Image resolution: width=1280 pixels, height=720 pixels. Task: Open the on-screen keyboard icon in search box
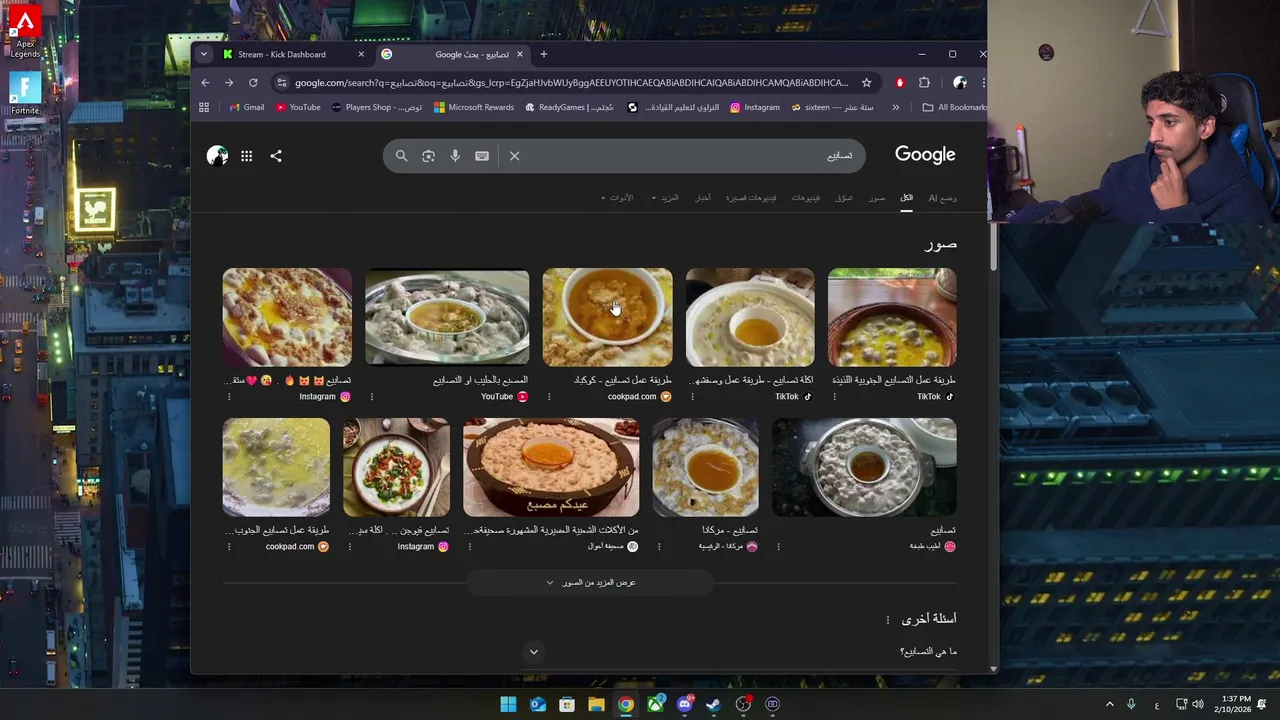(482, 156)
